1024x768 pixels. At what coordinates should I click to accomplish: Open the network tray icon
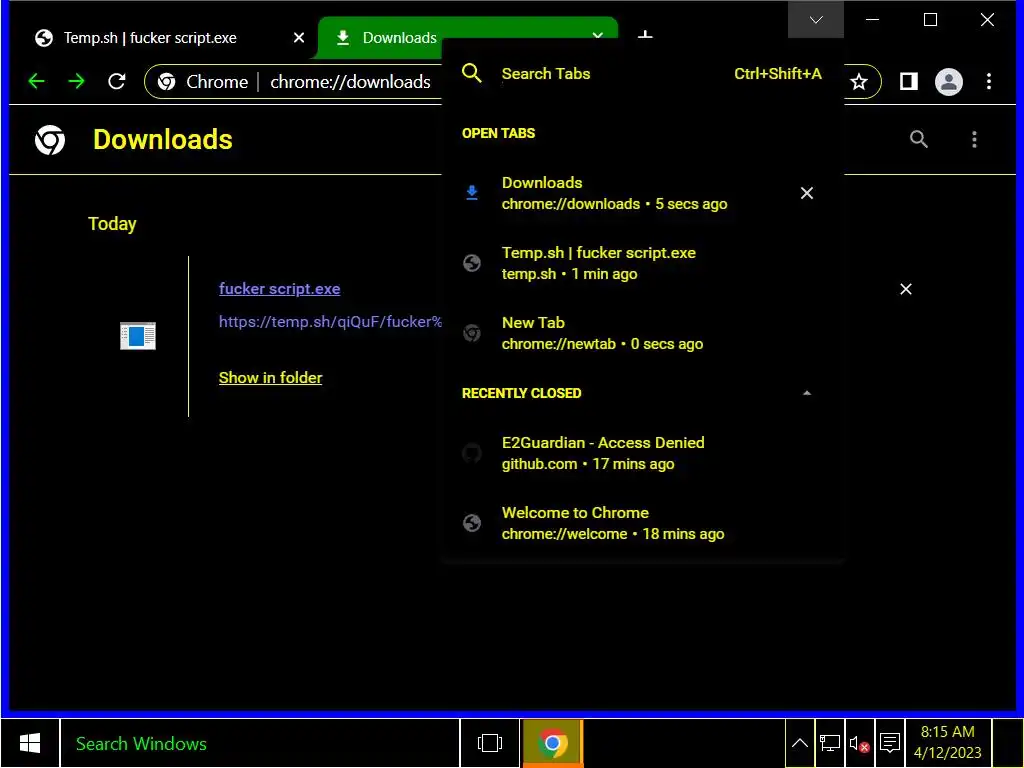click(829, 743)
